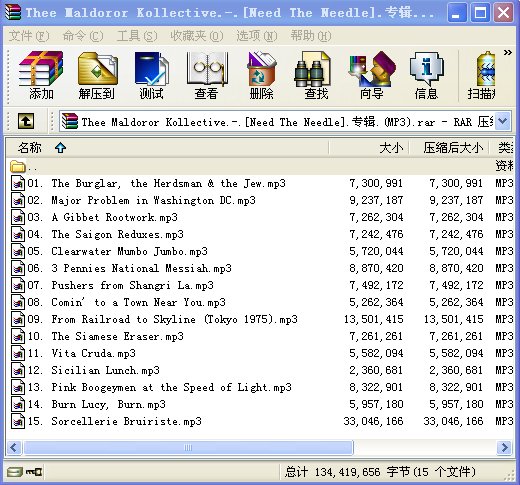Expand hidden toolbar items with chevron
520x485 pixels.
[507, 53]
